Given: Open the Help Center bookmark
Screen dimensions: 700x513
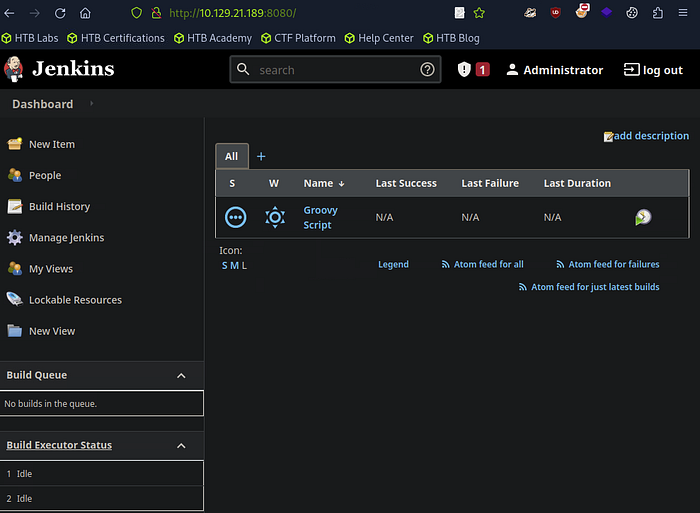Looking at the screenshot, I should [x=379, y=38].
